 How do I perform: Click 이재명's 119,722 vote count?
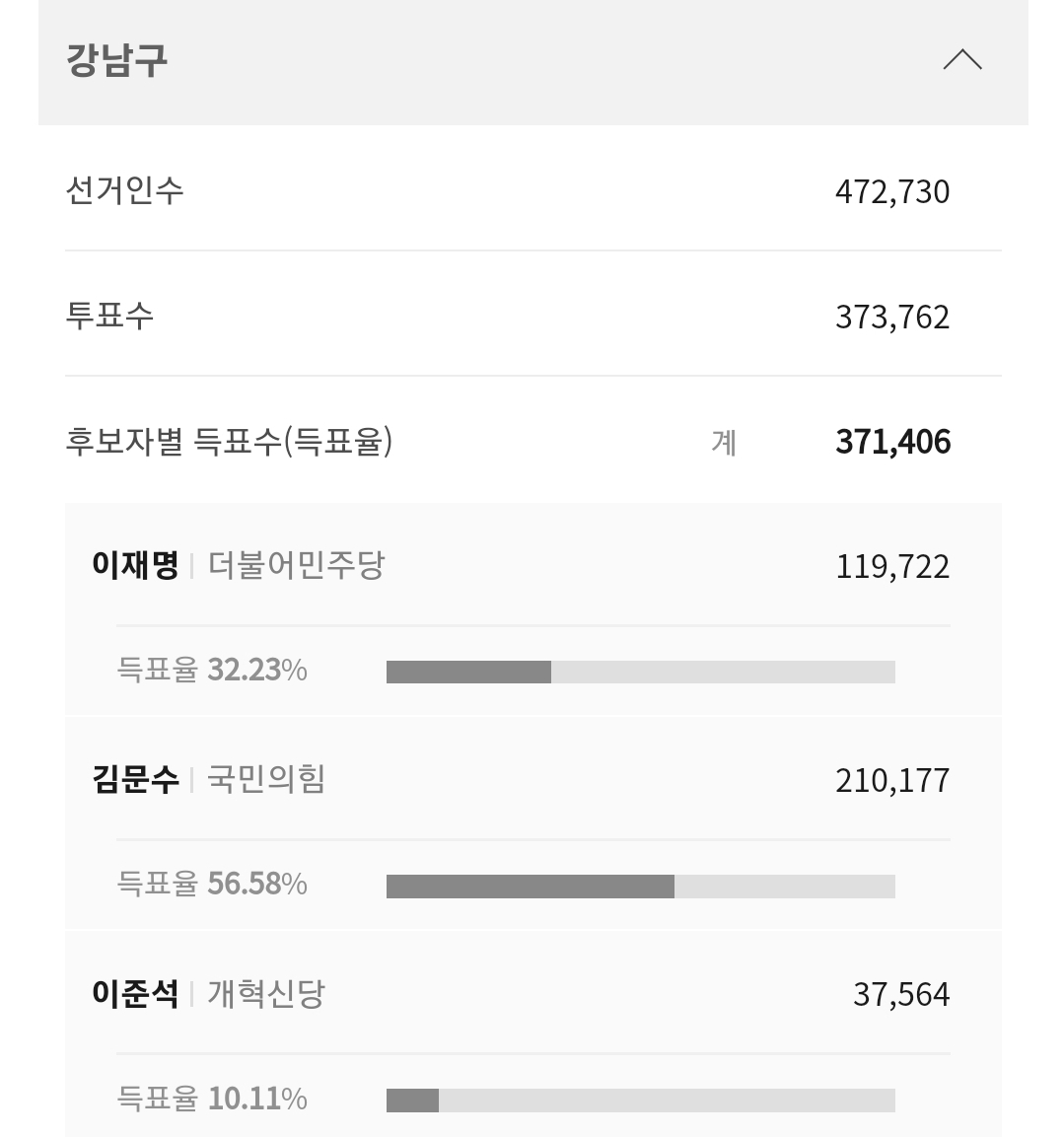(891, 567)
